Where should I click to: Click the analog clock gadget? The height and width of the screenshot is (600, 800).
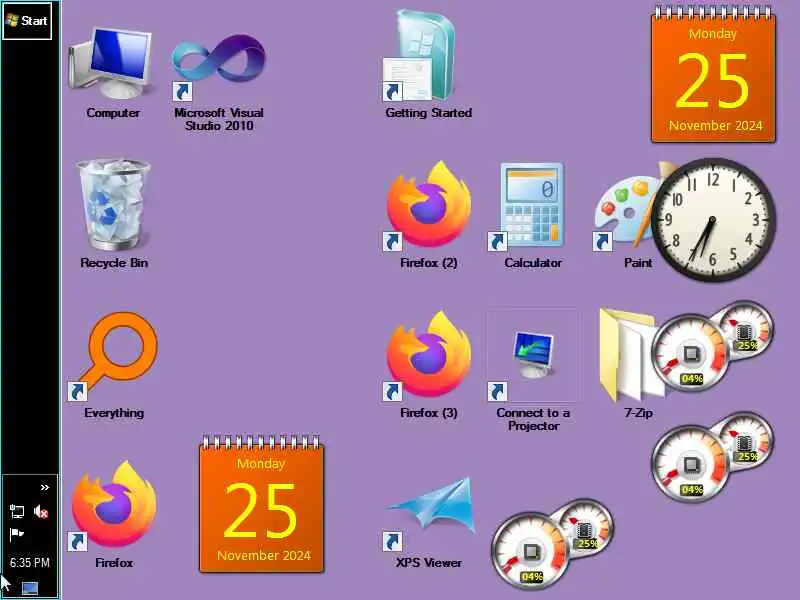(x=713, y=220)
